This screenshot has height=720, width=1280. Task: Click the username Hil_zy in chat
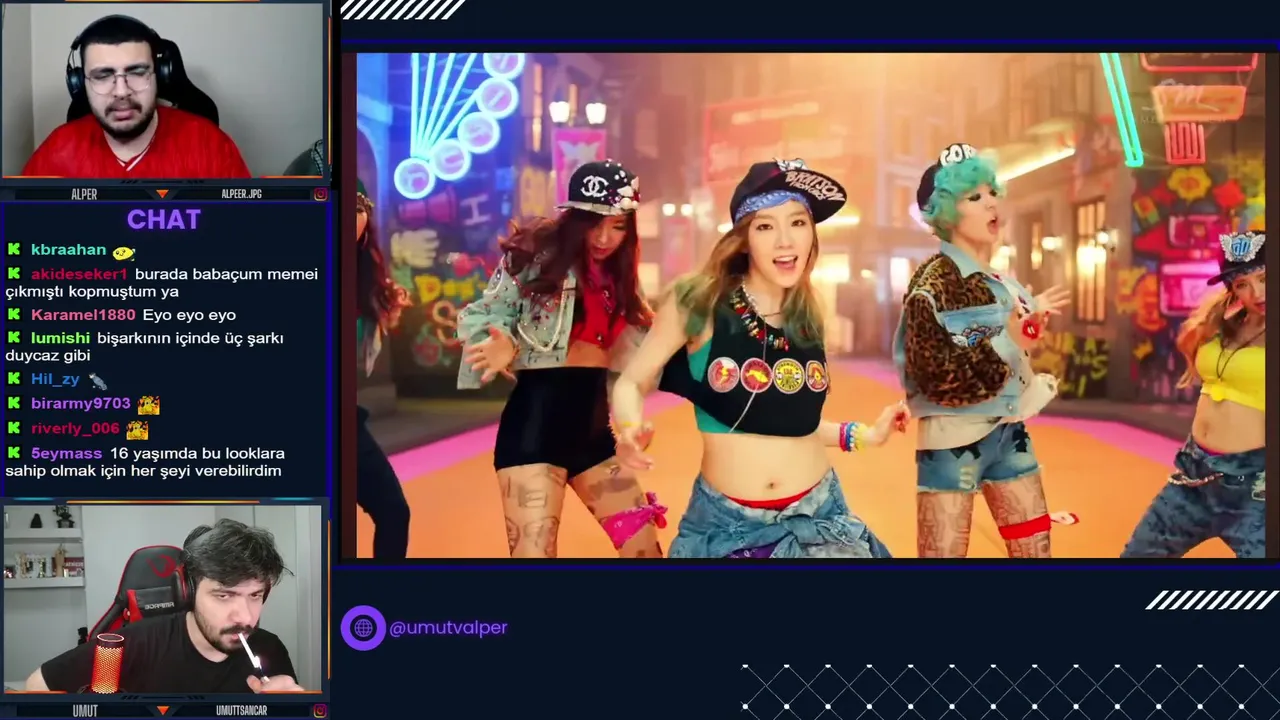[55, 380]
